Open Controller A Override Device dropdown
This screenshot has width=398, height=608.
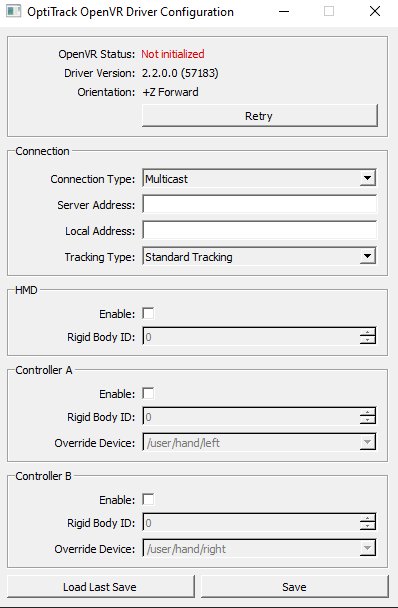(x=260, y=442)
